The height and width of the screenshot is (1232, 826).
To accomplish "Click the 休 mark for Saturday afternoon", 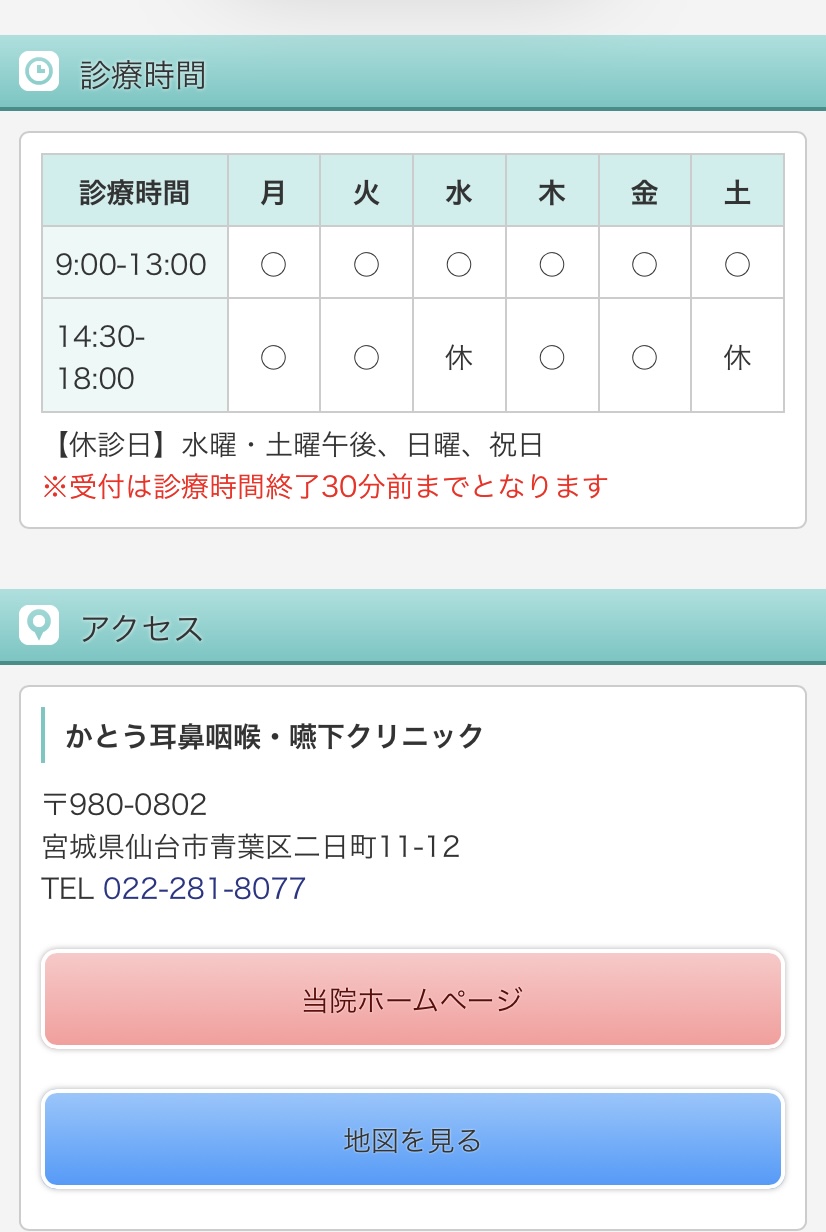I will click(738, 357).
